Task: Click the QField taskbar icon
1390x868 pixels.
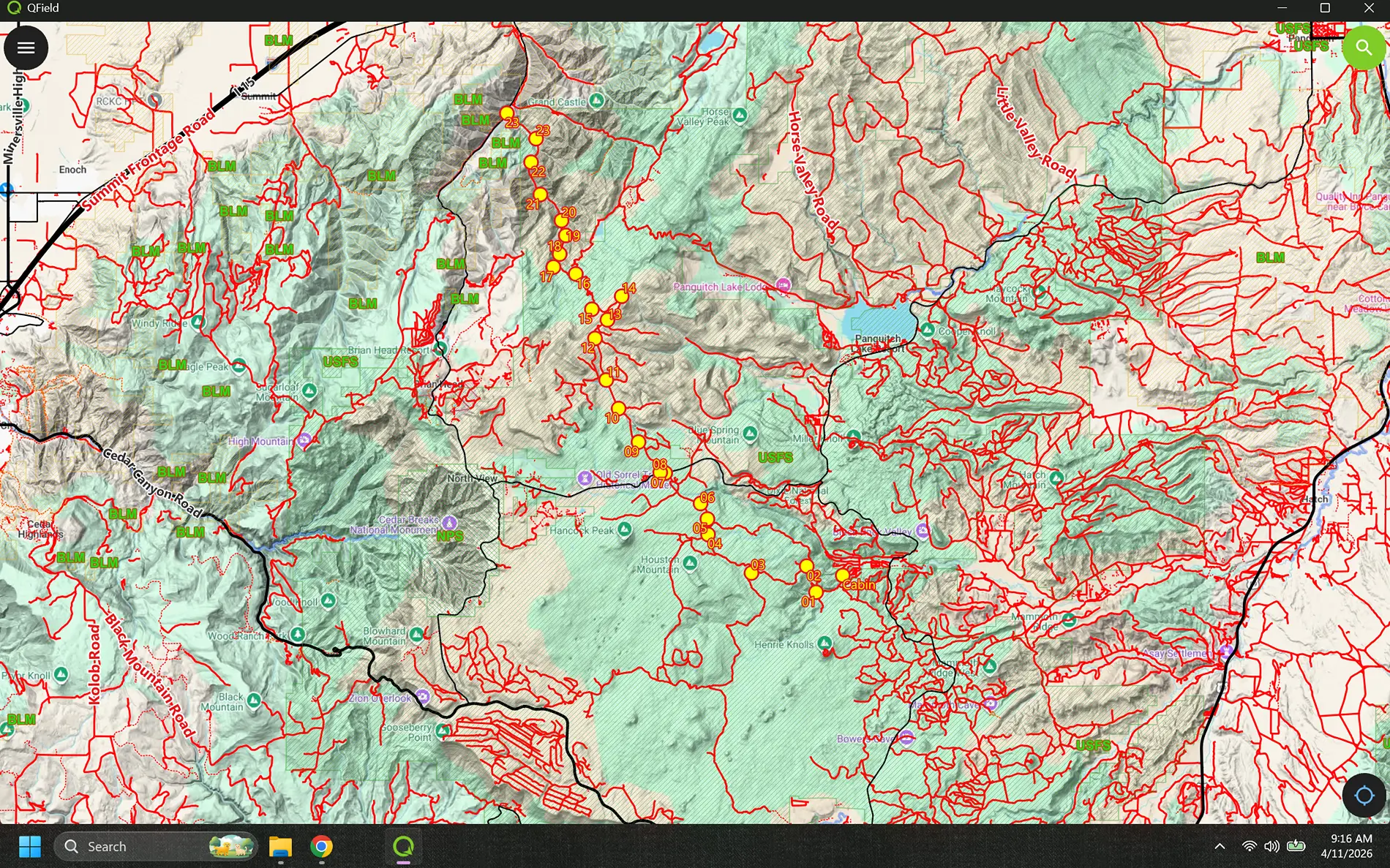Action: pyautogui.click(x=403, y=847)
